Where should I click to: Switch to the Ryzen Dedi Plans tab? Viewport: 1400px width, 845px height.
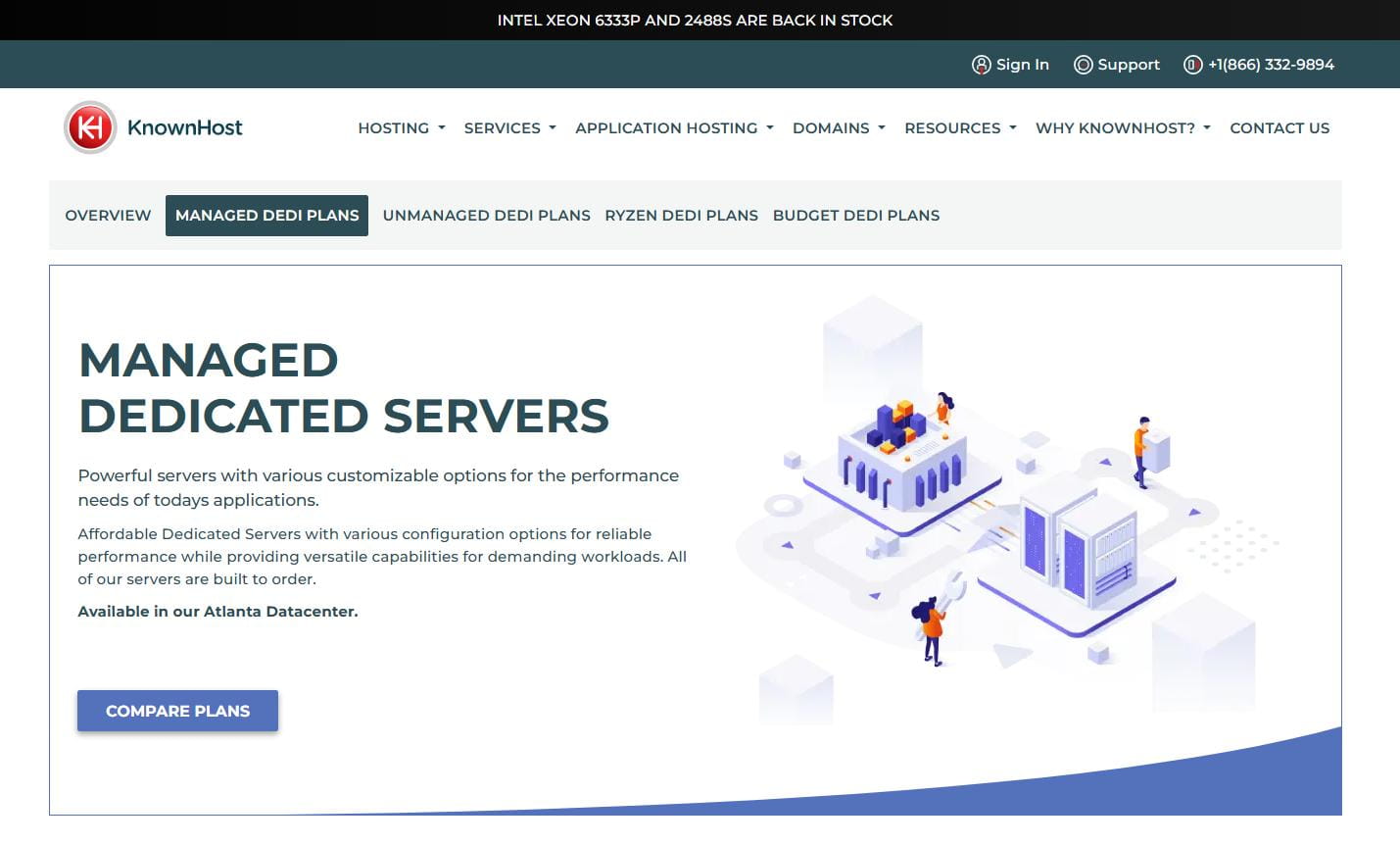pyautogui.click(x=681, y=216)
